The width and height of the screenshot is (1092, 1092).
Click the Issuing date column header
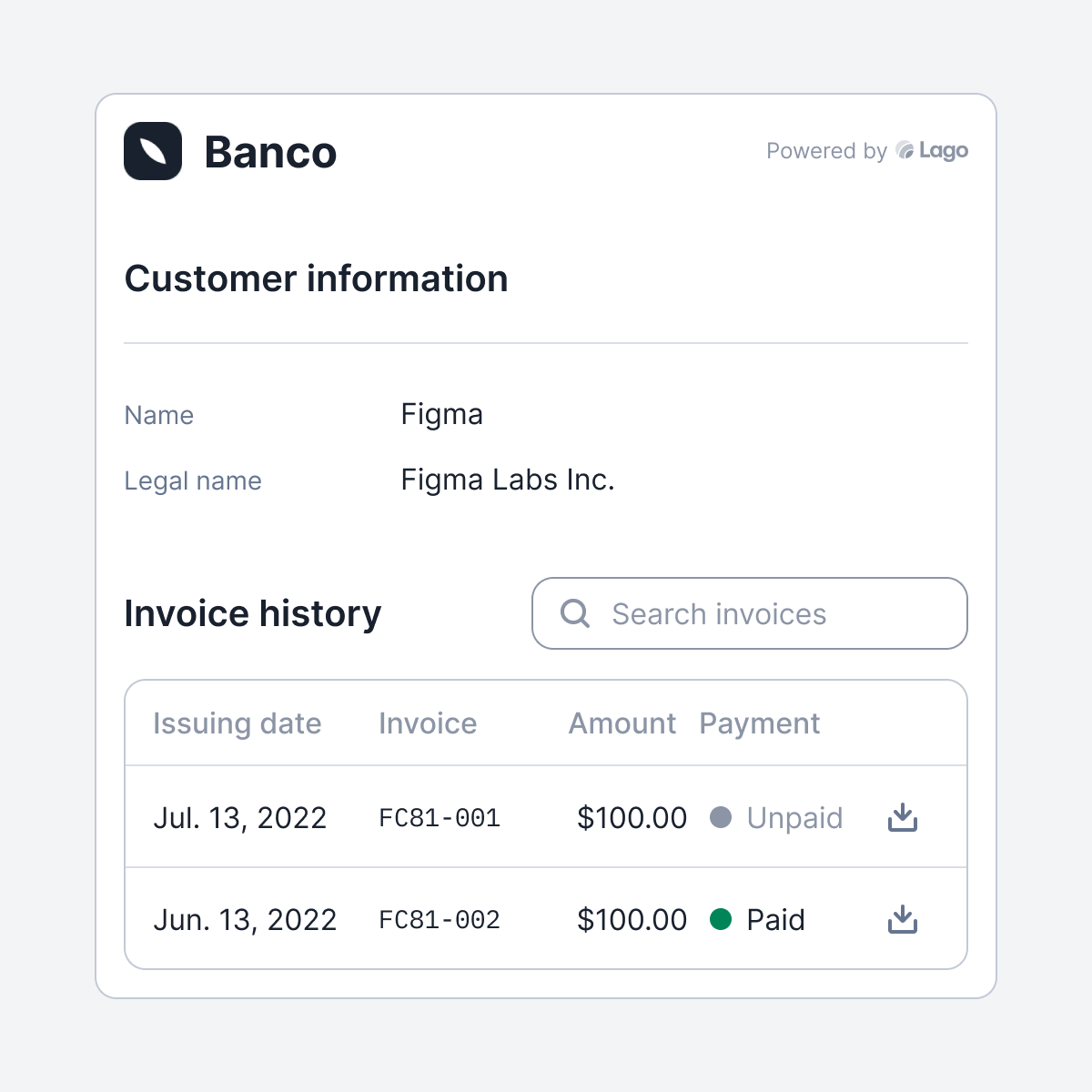237,723
